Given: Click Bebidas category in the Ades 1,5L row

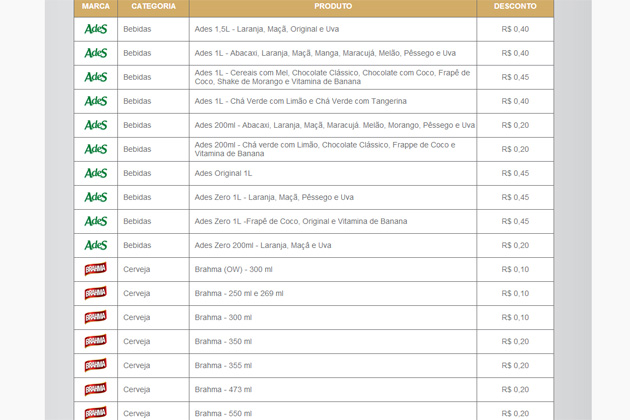Looking at the screenshot, I should (x=137, y=29).
